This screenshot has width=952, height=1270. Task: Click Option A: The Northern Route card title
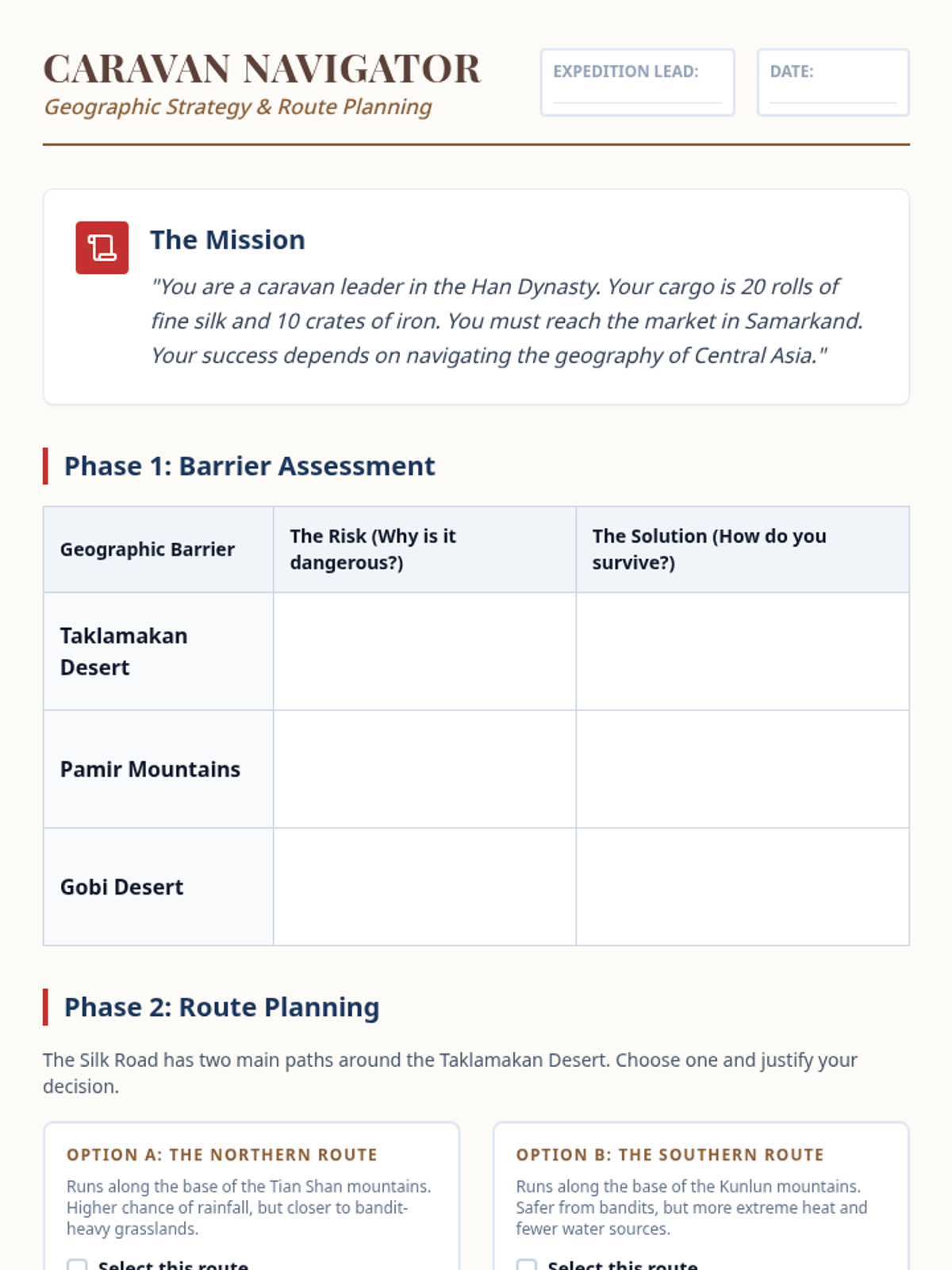(222, 1155)
